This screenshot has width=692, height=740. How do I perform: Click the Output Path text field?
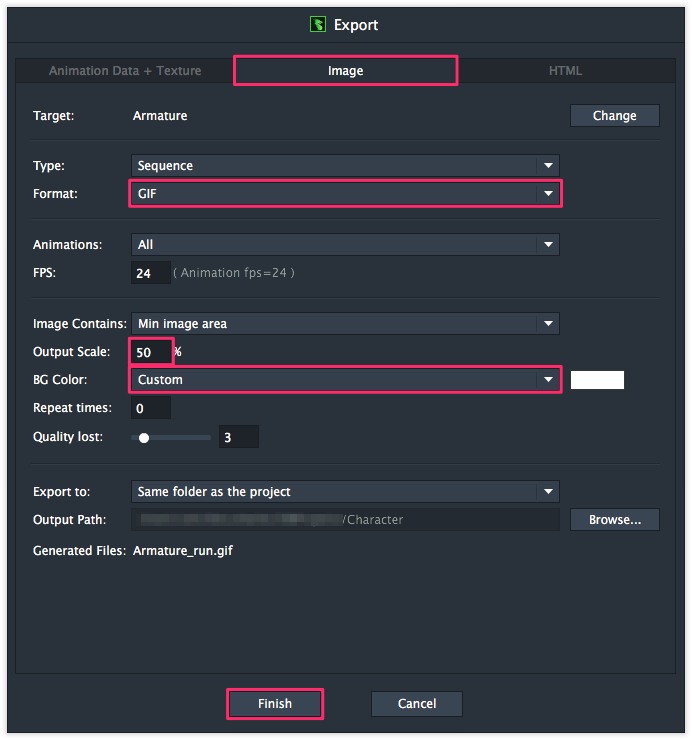345,520
